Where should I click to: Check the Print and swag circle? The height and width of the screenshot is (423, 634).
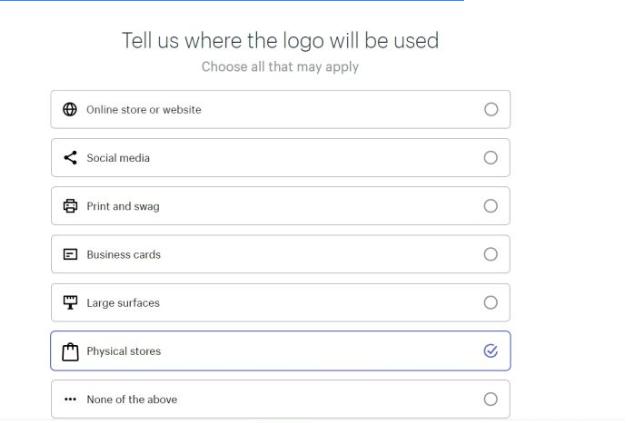point(490,206)
